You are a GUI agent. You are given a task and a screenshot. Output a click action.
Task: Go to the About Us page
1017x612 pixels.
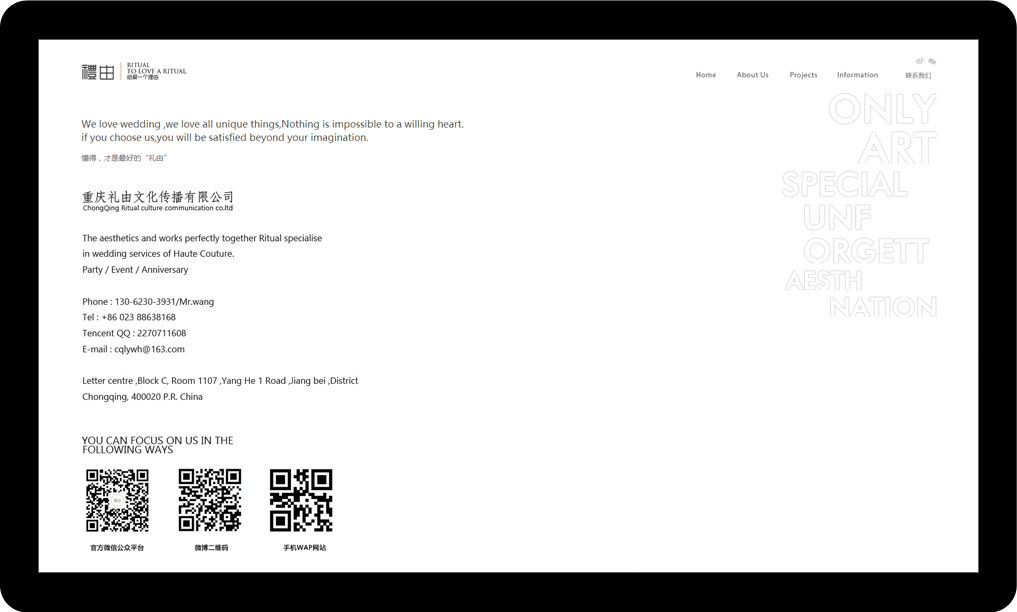coord(752,75)
